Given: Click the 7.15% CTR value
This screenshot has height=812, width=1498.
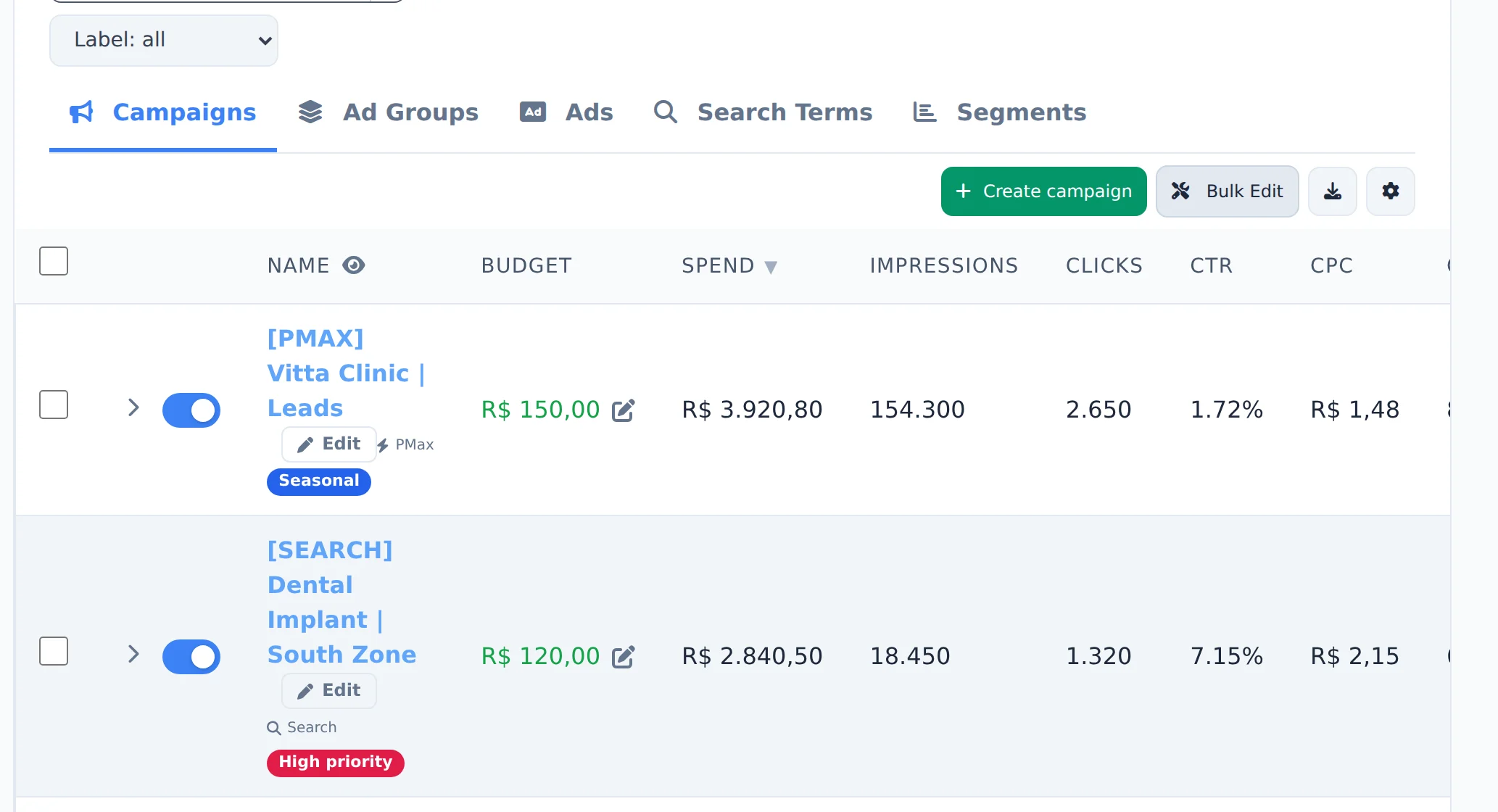Looking at the screenshot, I should pyautogui.click(x=1227, y=657).
